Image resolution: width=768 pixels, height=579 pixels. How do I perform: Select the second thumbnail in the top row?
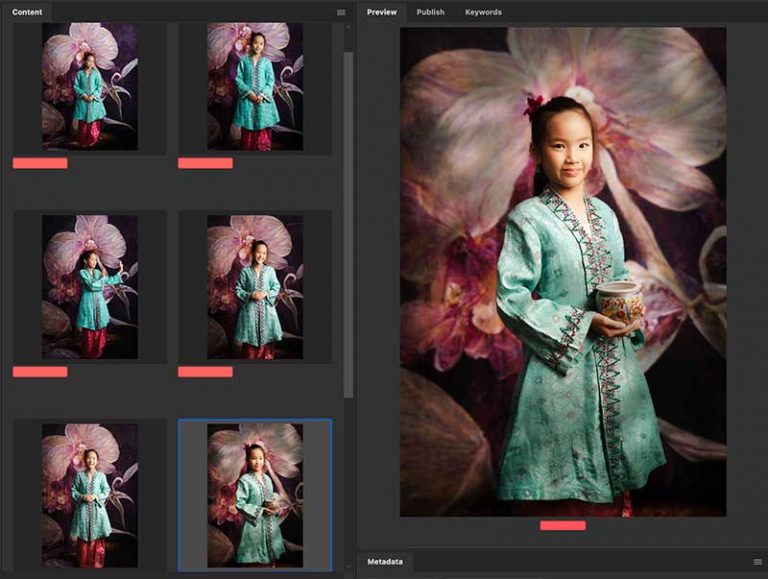(255, 86)
